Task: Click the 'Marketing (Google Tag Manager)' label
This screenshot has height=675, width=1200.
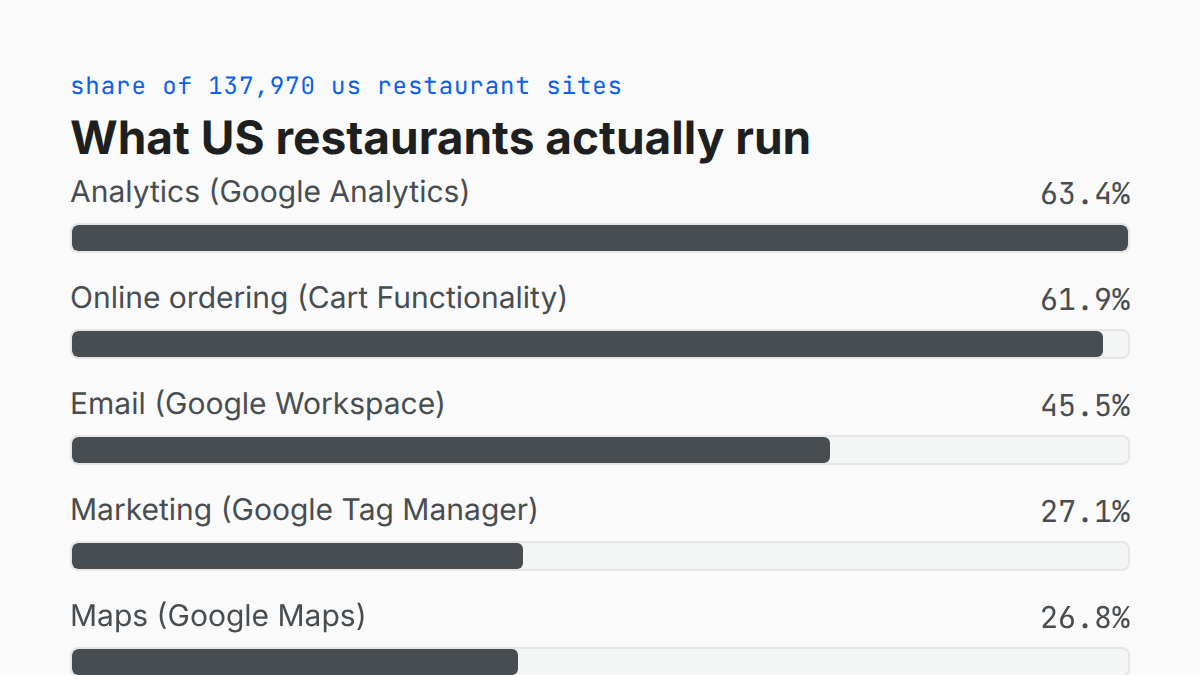Action: click(x=304, y=510)
